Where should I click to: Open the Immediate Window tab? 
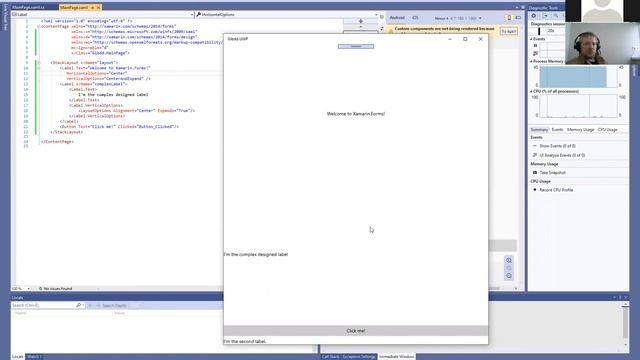[x=396, y=357]
